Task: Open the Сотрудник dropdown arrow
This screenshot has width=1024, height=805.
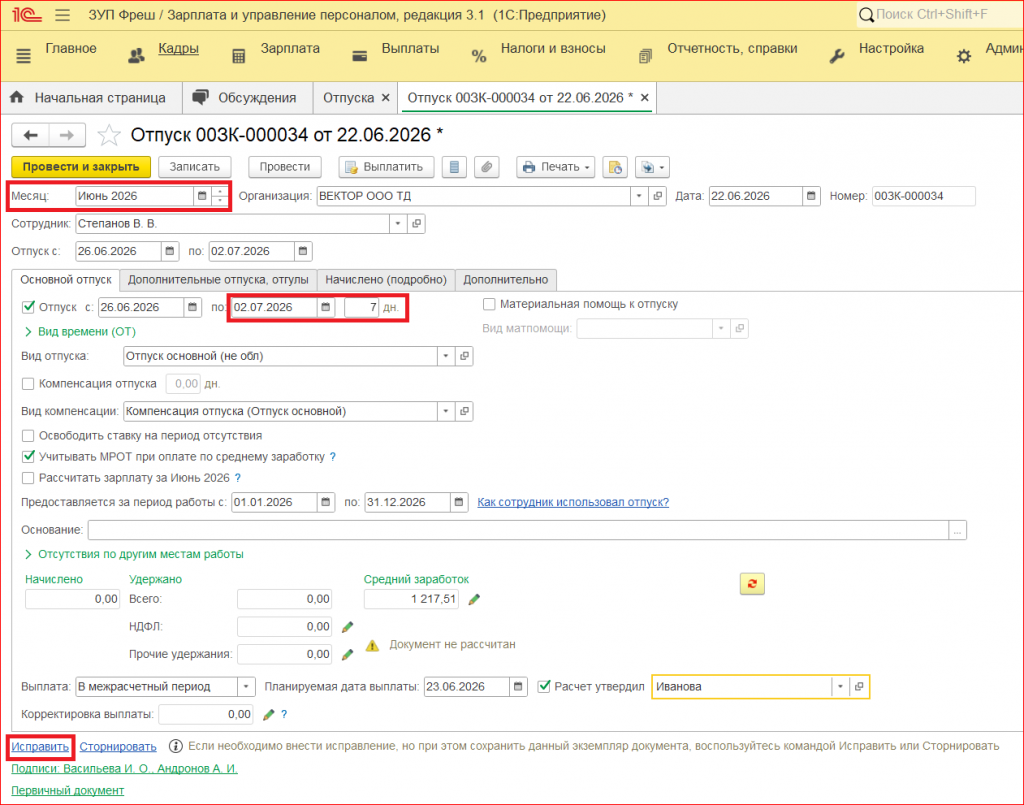Action: click(x=398, y=224)
